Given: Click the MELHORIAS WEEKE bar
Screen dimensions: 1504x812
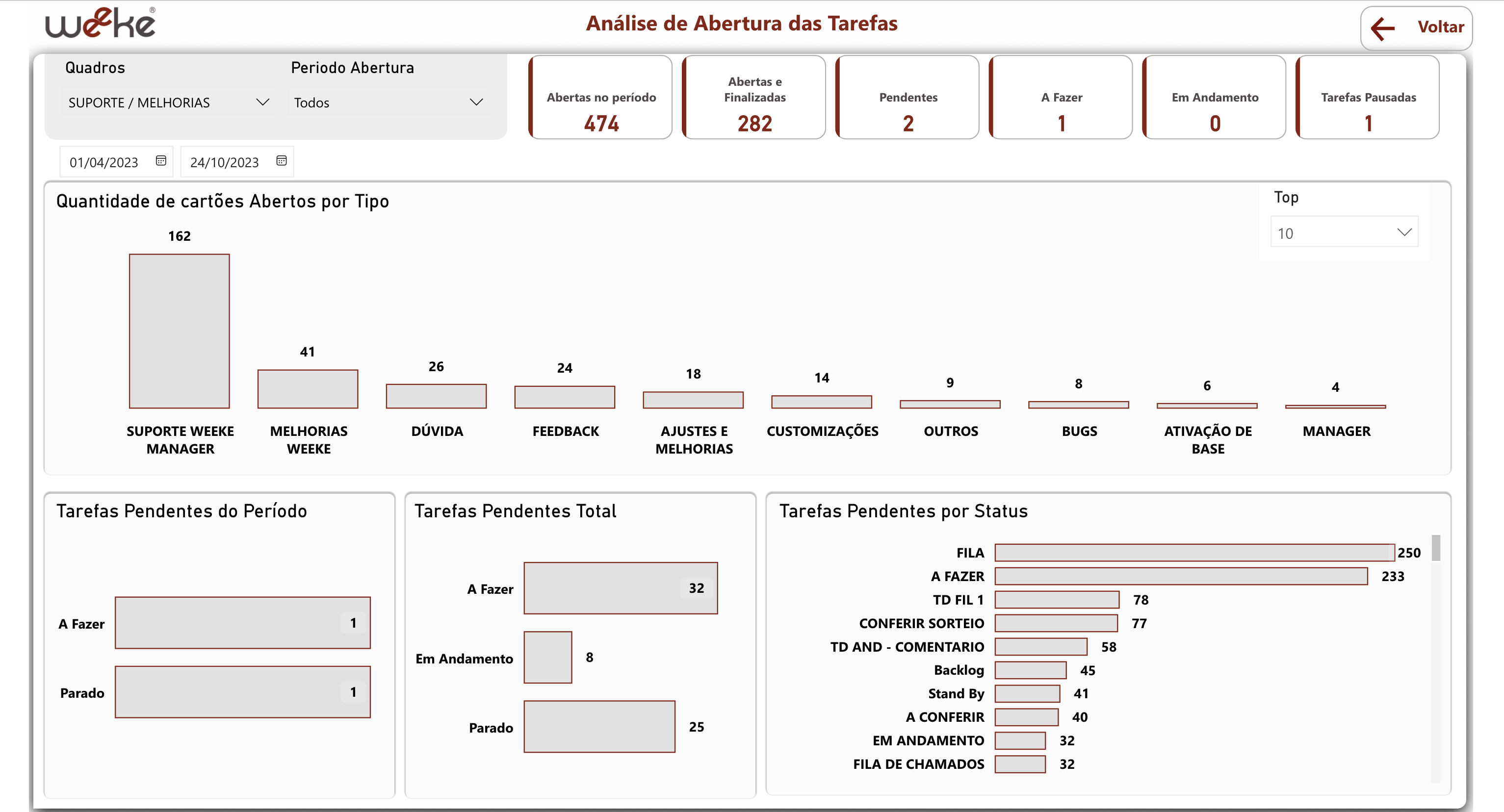Looking at the screenshot, I should coord(308,389).
